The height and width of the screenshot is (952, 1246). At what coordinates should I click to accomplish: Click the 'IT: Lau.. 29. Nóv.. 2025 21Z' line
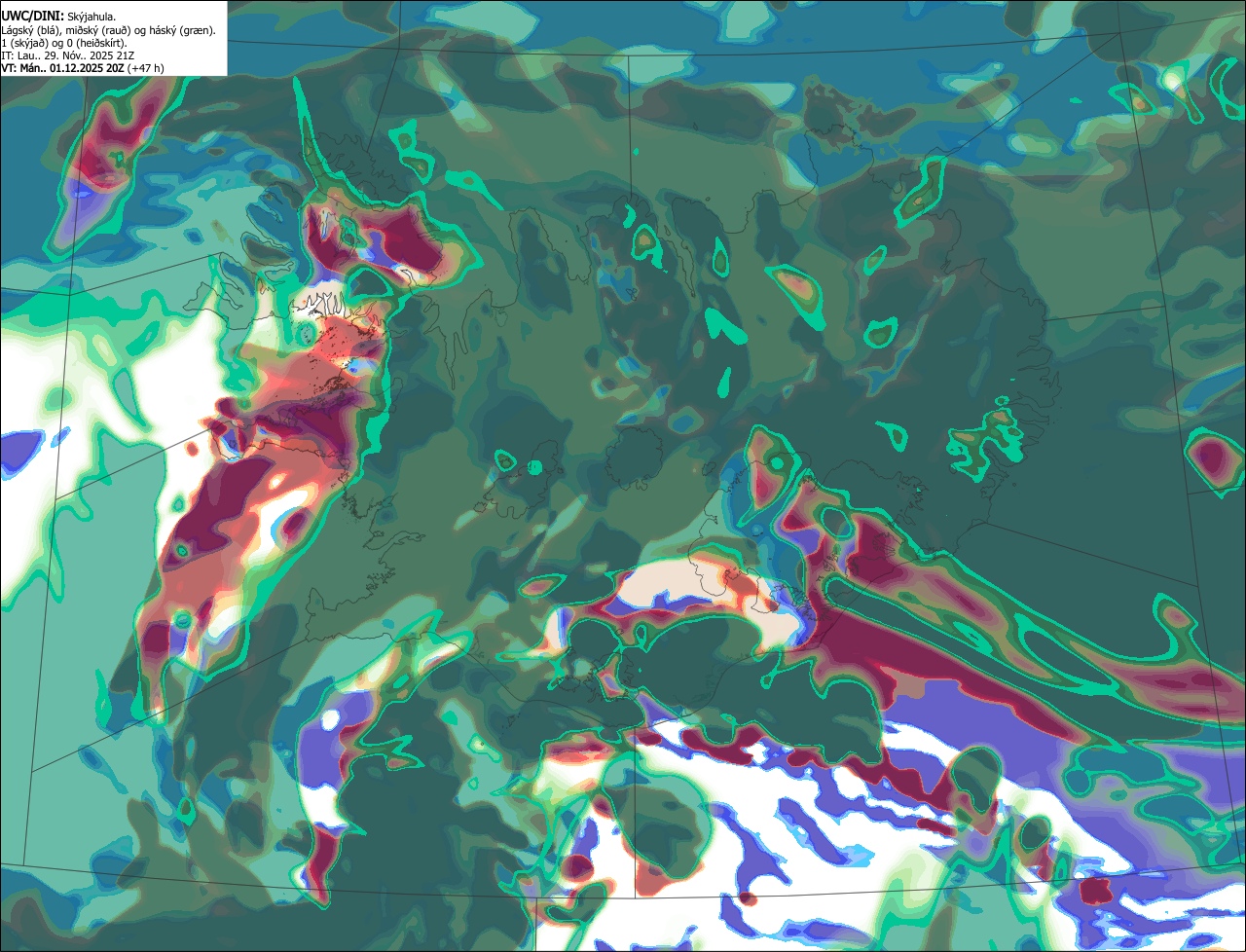click(x=68, y=55)
